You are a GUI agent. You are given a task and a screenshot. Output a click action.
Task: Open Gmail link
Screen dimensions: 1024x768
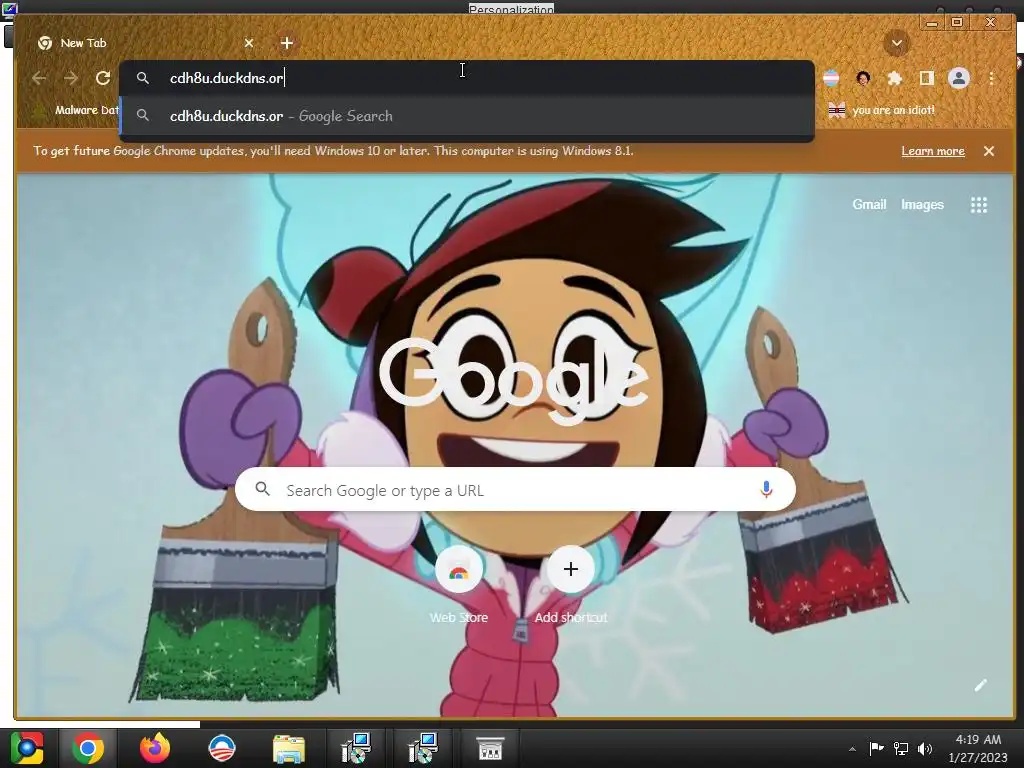(869, 204)
